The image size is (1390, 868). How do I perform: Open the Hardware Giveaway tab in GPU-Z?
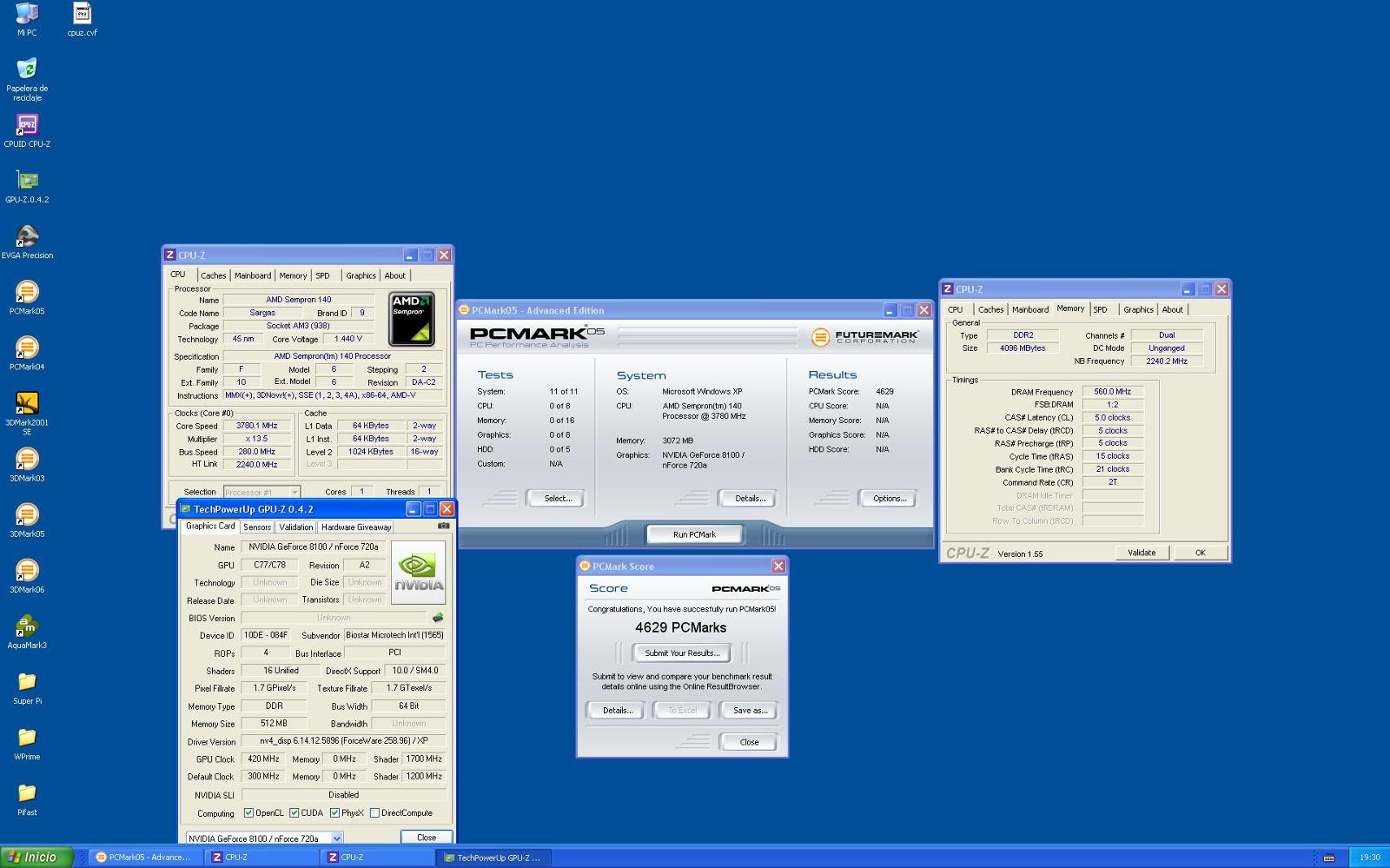coord(356,527)
